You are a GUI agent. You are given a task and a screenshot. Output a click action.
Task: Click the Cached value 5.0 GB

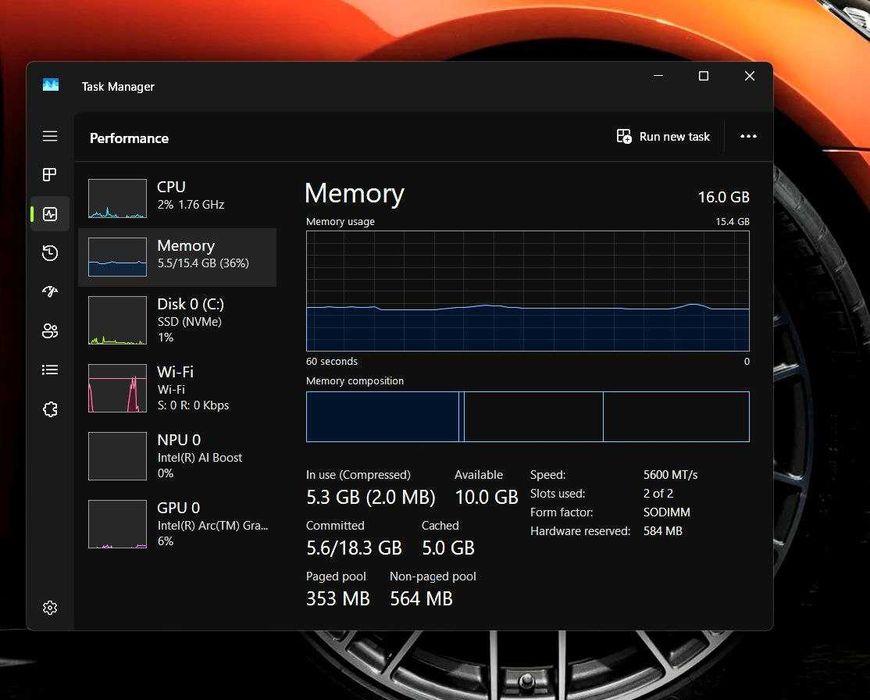click(448, 548)
